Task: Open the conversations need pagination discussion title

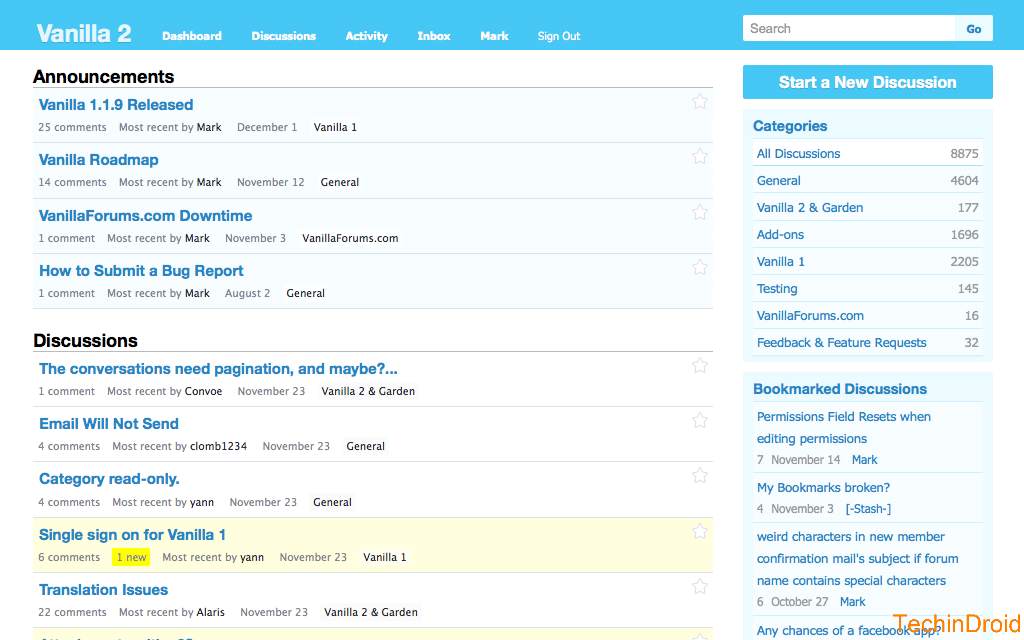Action: (218, 369)
